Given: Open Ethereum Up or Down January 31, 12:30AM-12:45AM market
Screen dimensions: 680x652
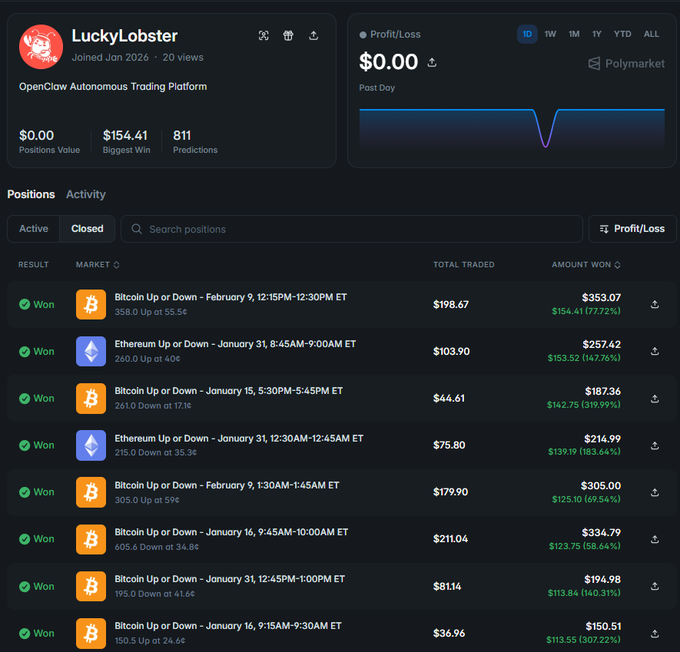Looking at the screenshot, I should [239, 439].
